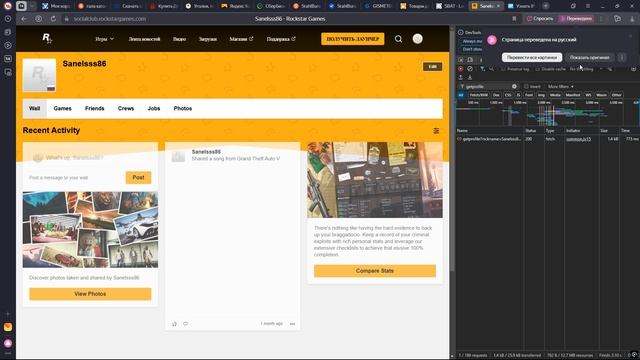Click the Post button
This screenshot has height=360, width=640.
point(138,178)
